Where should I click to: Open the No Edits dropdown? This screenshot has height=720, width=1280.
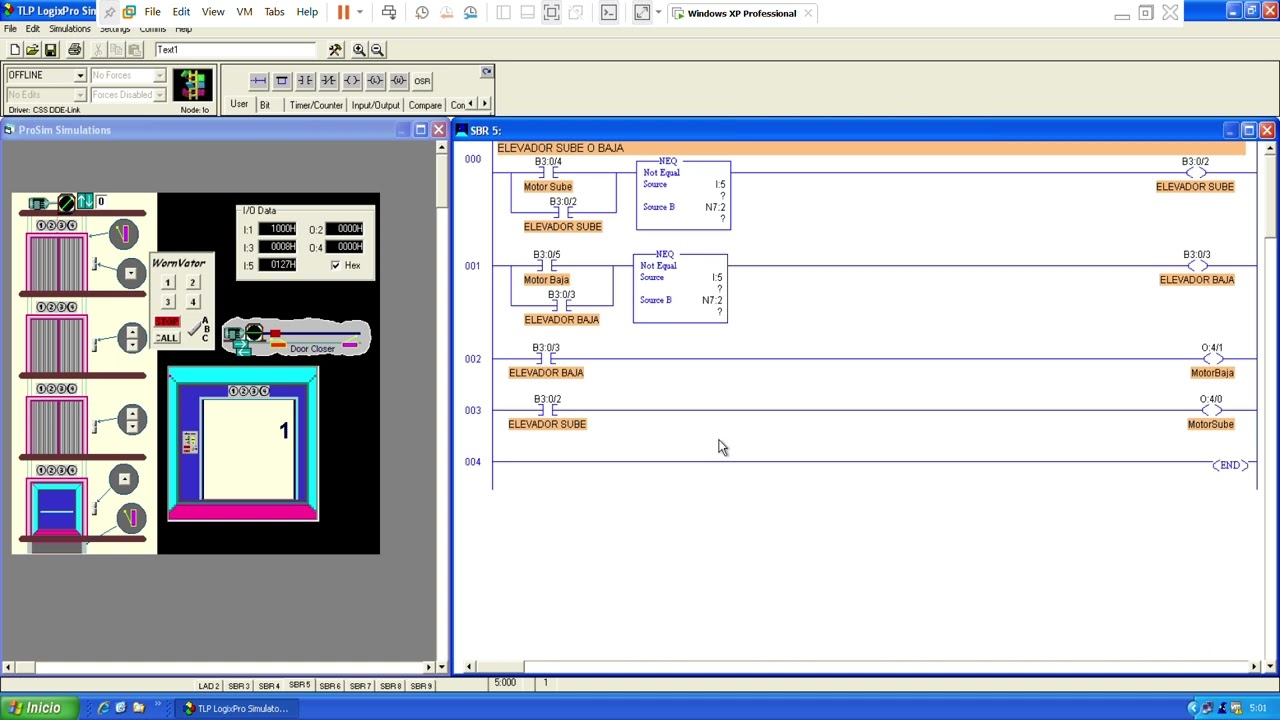point(79,95)
